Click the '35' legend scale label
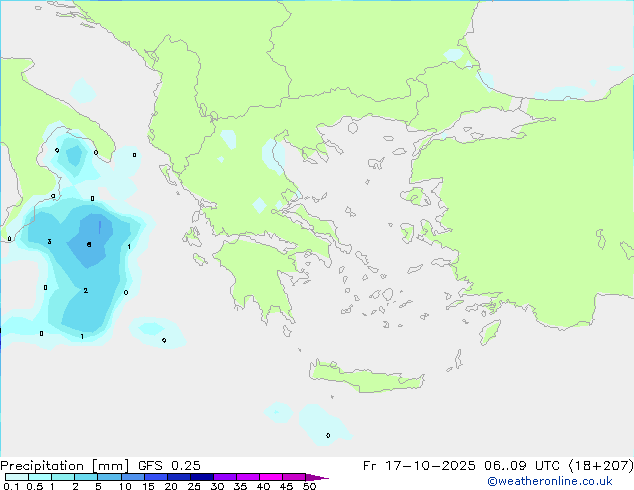The width and height of the screenshot is (634, 490). coord(240,486)
